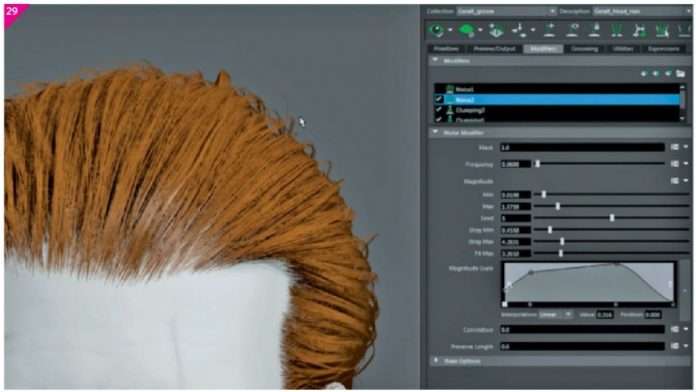This screenshot has height=392, width=696.
Task: Click expression editor icon beside Correlation field
Action: tap(675, 329)
